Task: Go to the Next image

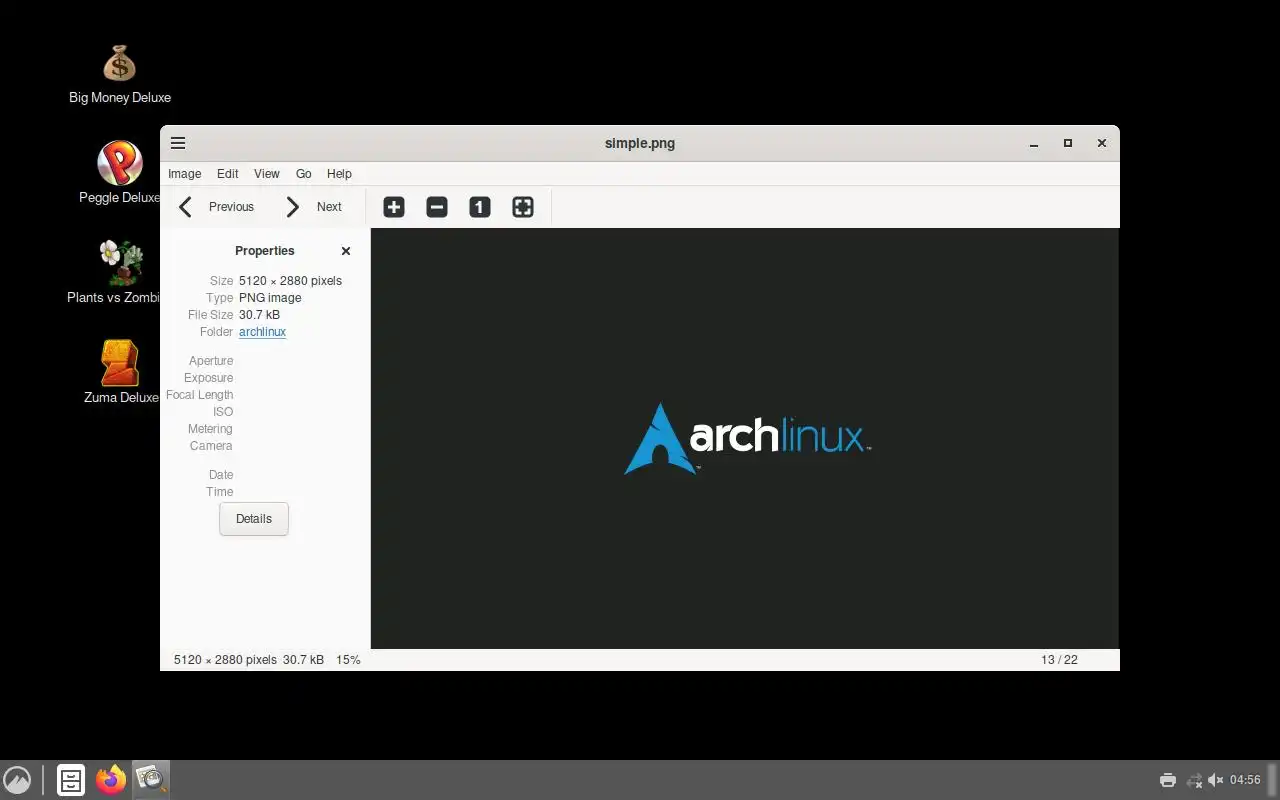Action: tap(314, 207)
